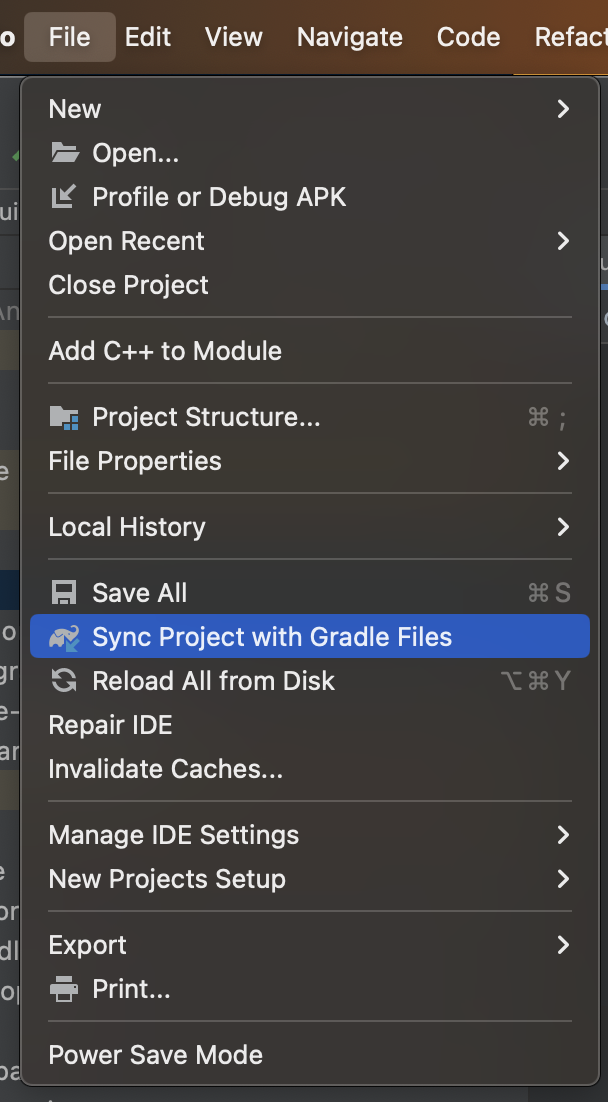Click the printer icon beside Print...
The image size is (608, 1102).
click(x=64, y=989)
